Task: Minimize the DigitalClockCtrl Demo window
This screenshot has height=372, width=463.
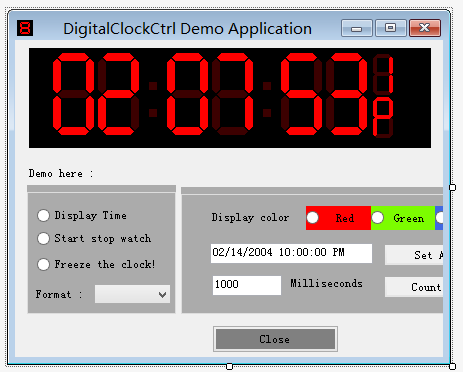Action: [357, 28]
